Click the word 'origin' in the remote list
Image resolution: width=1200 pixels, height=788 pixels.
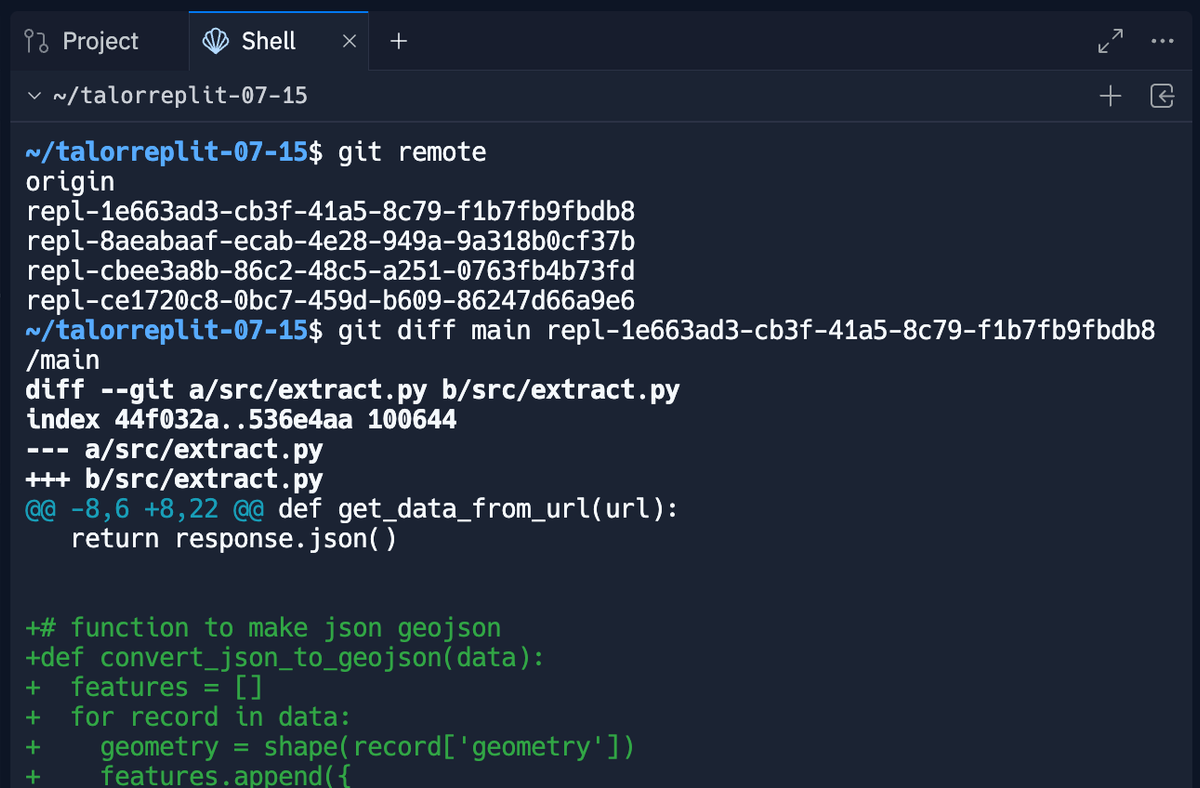(68, 181)
